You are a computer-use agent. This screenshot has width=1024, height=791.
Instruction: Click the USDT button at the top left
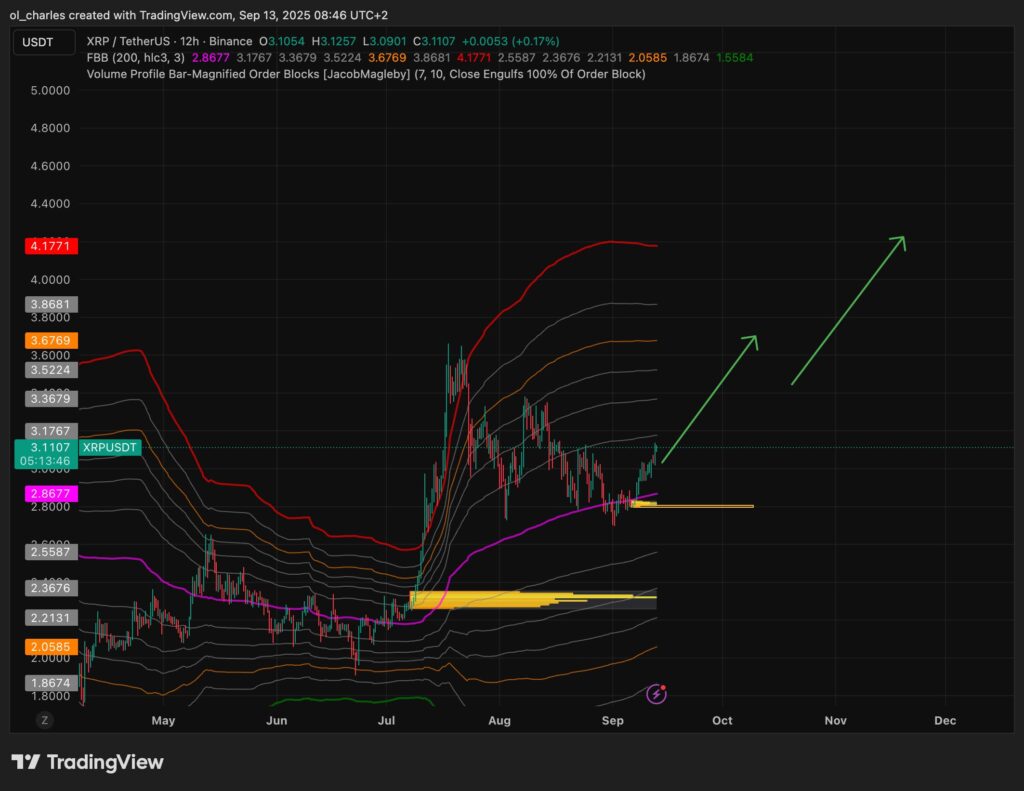click(x=44, y=41)
